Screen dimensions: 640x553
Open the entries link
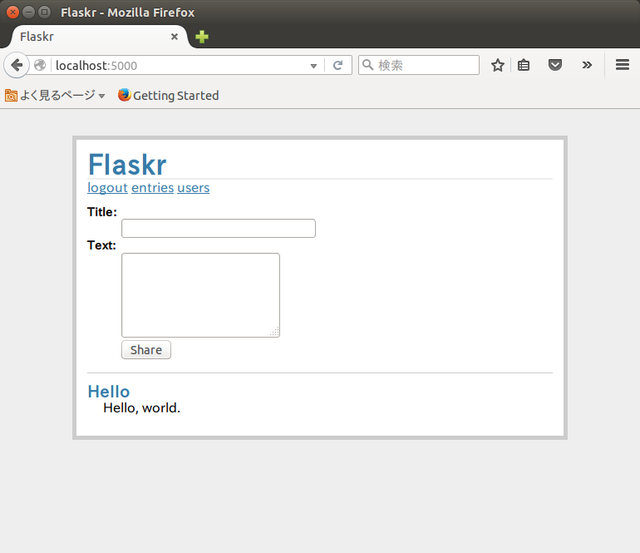(153, 188)
